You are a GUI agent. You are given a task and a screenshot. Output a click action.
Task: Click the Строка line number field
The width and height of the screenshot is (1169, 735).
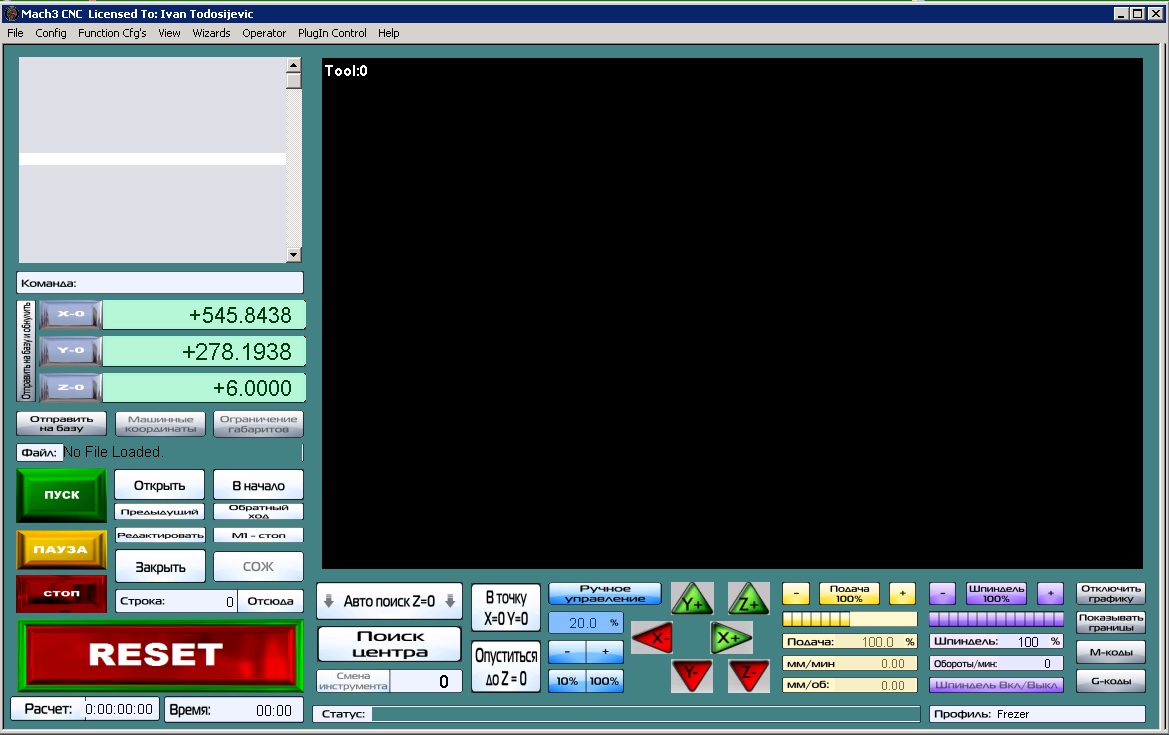(x=176, y=601)
